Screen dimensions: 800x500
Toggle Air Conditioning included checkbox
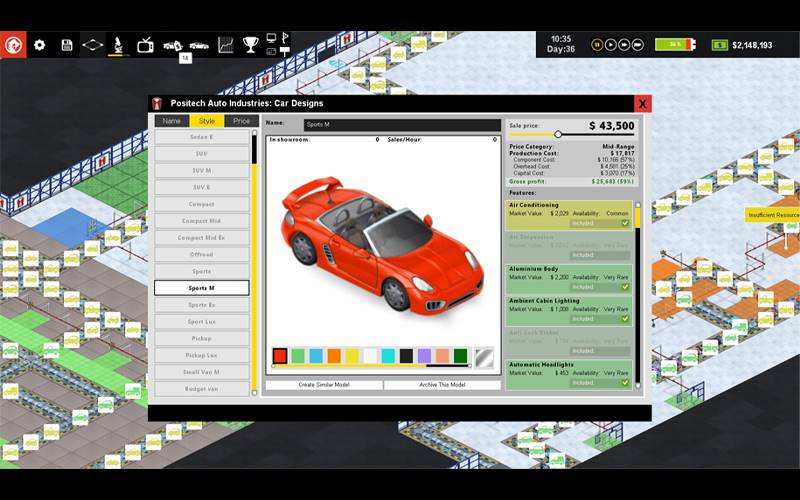tap(625, 224)
